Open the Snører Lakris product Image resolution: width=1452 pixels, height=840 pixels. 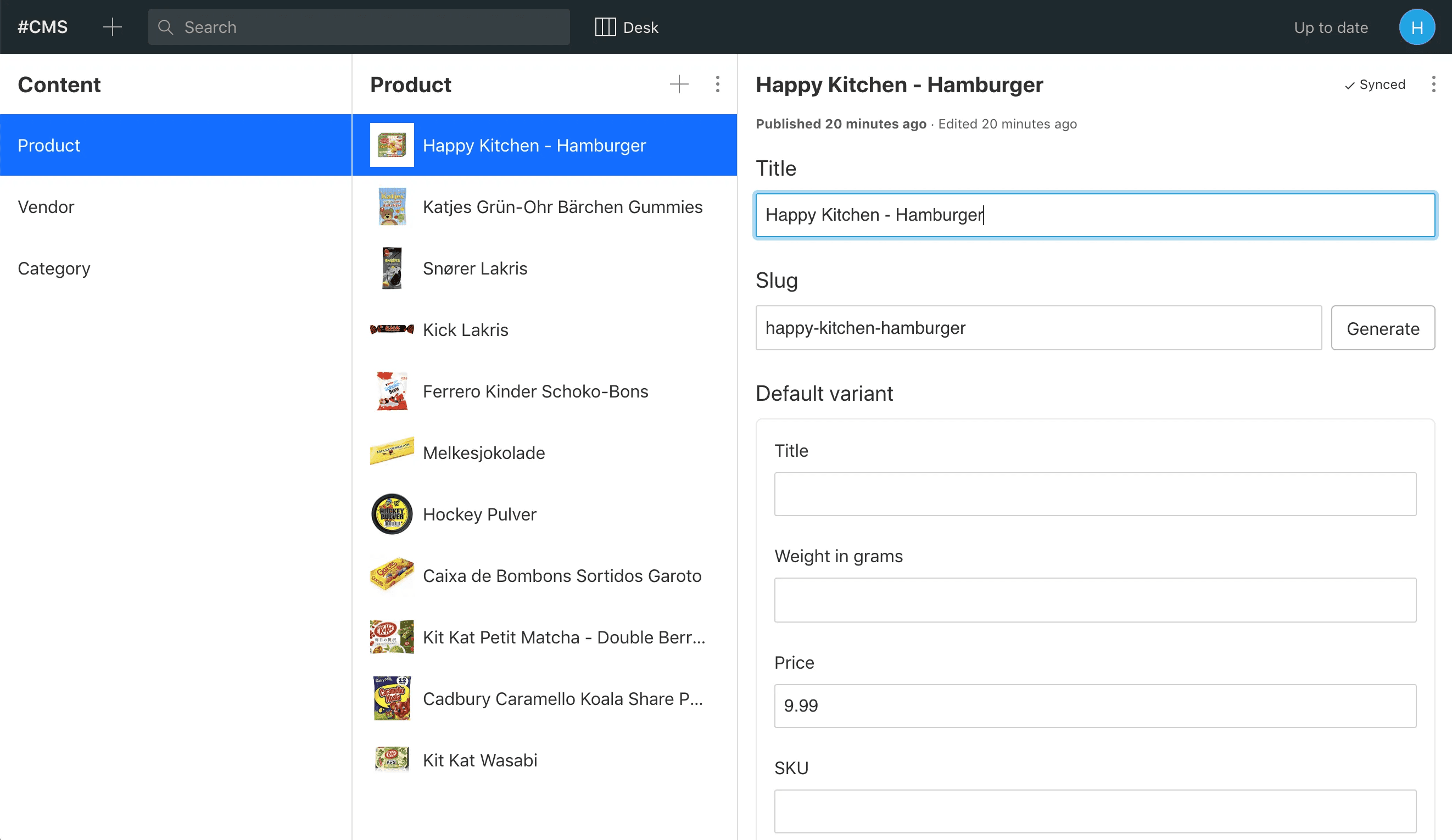(x=545, y=268)
